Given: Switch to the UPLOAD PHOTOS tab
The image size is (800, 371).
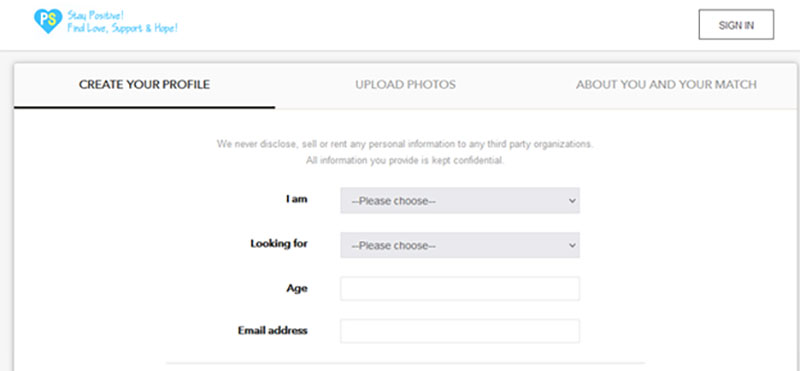Looking at the screenshot, I should click(406, 85).
